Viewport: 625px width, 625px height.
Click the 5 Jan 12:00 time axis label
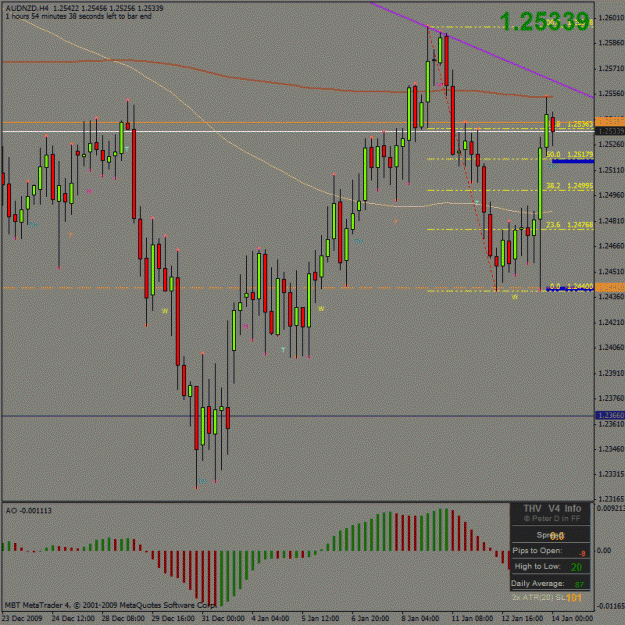322,618
